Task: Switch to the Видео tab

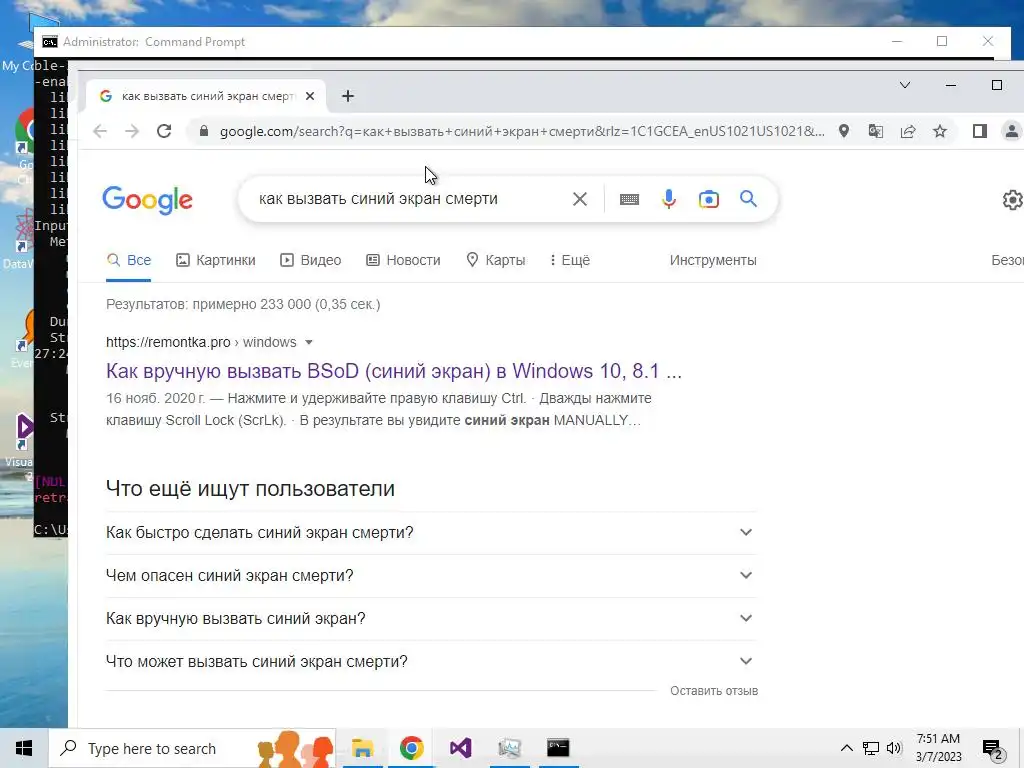Action: pyautogui.click(x=310, y=260)
